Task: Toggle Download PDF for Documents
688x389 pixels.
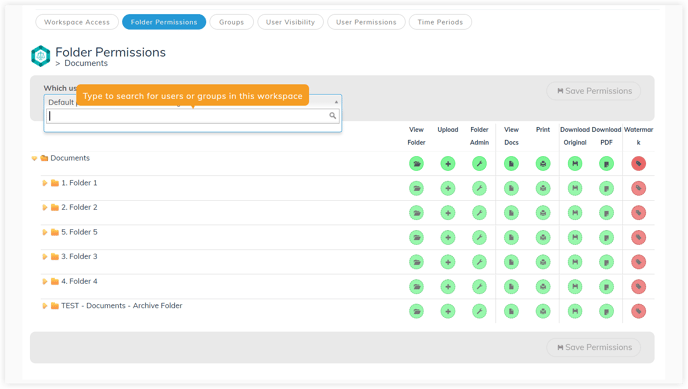Action: (606, 164)
